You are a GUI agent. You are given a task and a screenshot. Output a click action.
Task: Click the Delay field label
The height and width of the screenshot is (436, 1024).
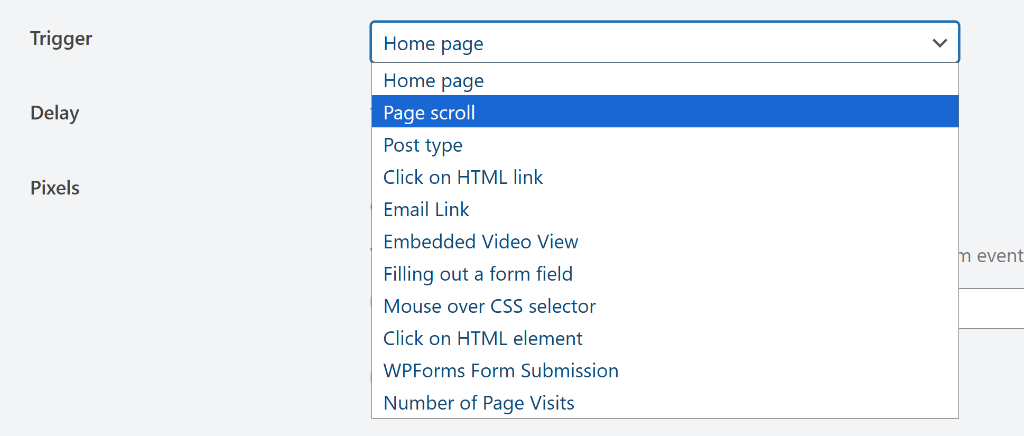55,113
